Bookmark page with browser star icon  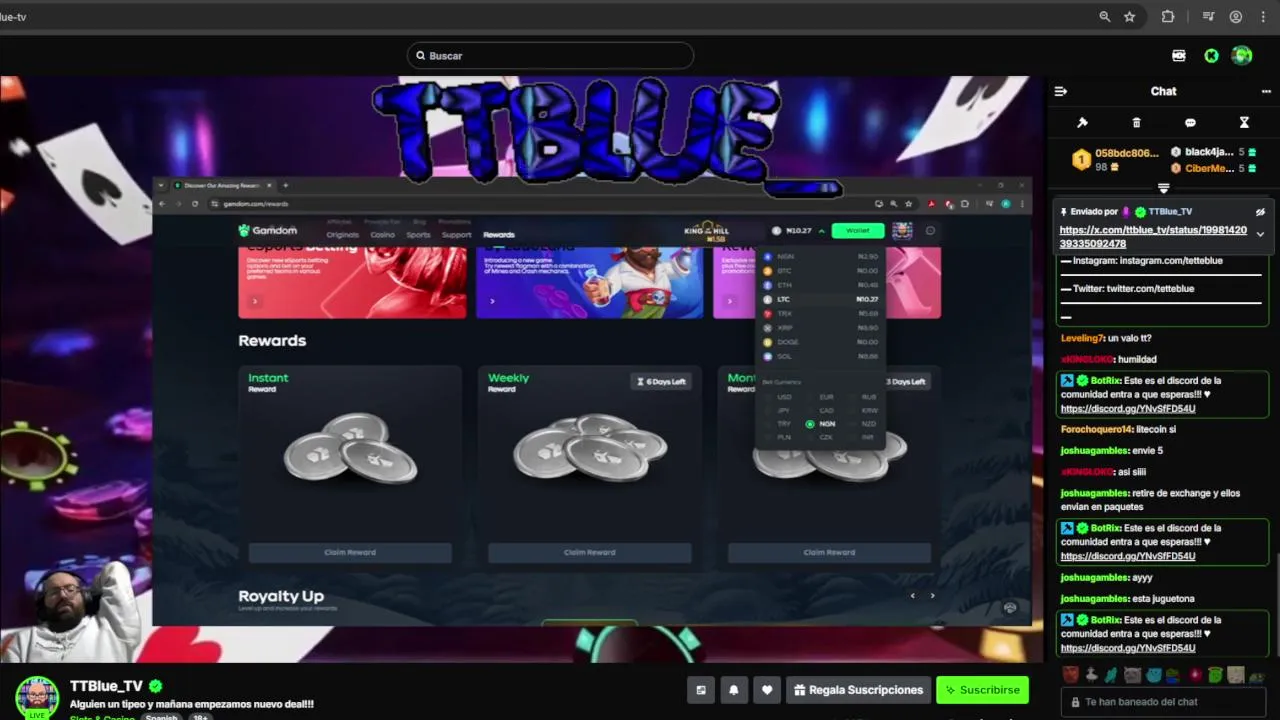click(1129, 16)
